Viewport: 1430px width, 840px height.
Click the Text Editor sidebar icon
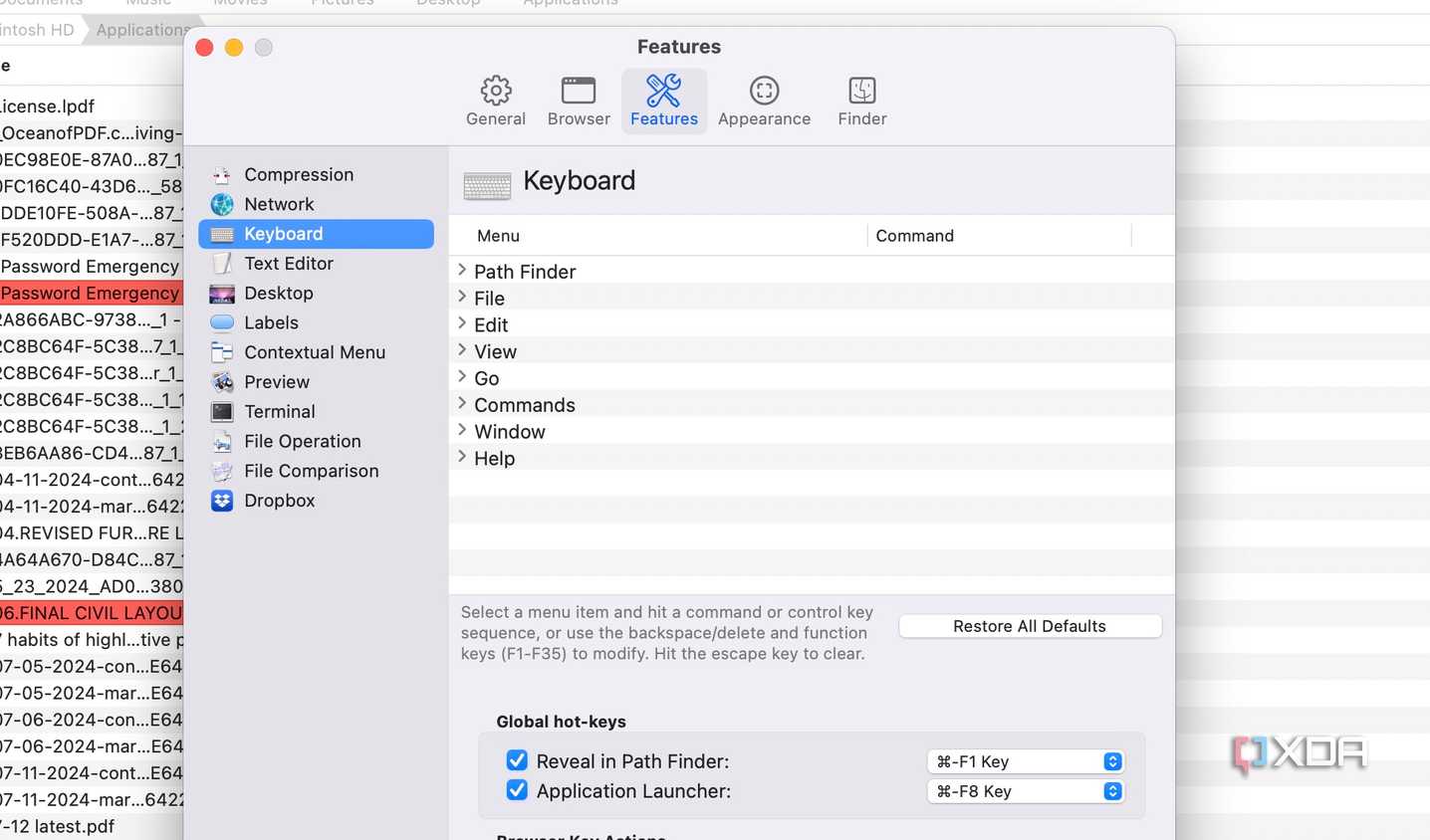pos(222,264)
